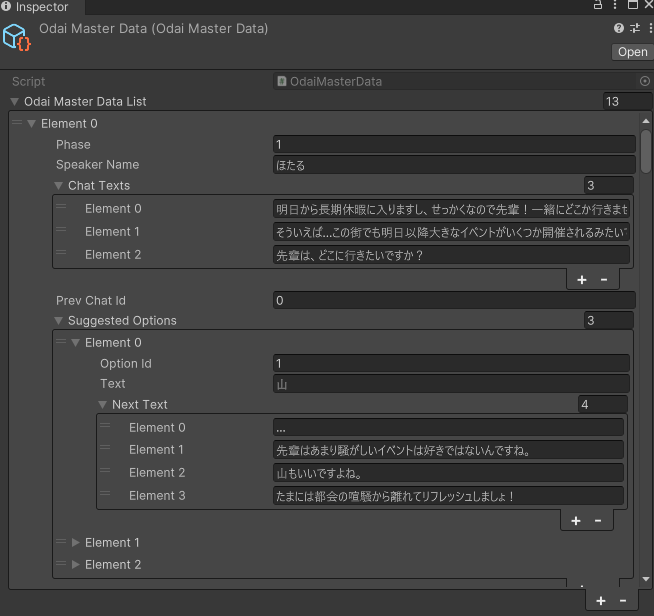Click drag handle of Suggested Options Element 2

(x=61, y=563)
